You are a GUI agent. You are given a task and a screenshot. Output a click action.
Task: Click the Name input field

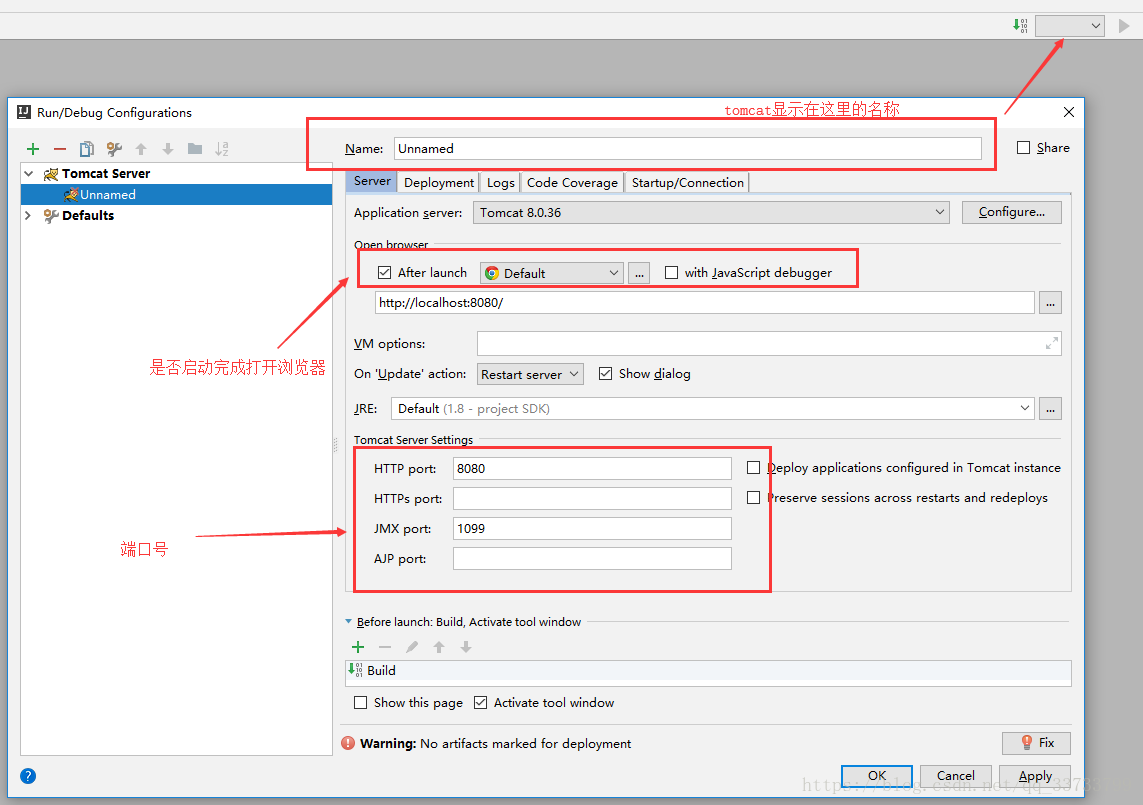tap(687, 149)
